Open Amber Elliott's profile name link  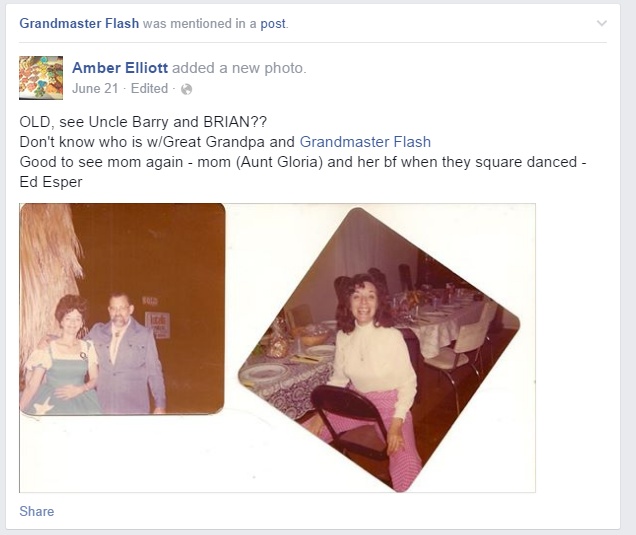tap(120, 68)
